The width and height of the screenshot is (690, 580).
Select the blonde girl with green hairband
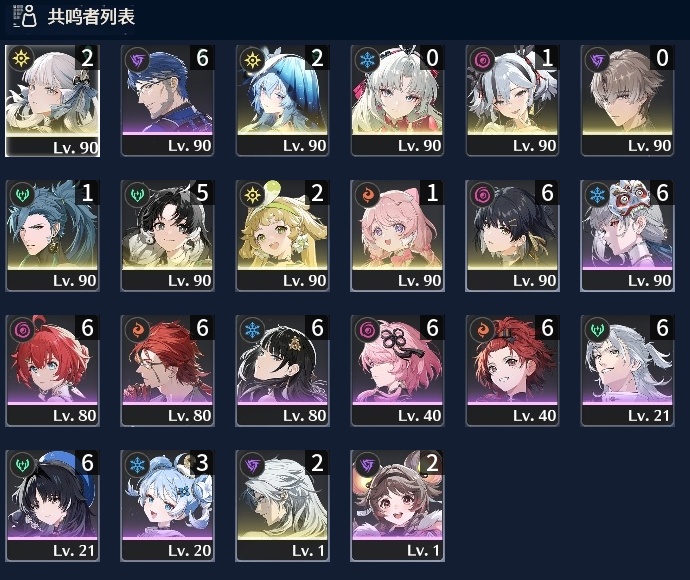pyautogui.click(x=282, y=235)
